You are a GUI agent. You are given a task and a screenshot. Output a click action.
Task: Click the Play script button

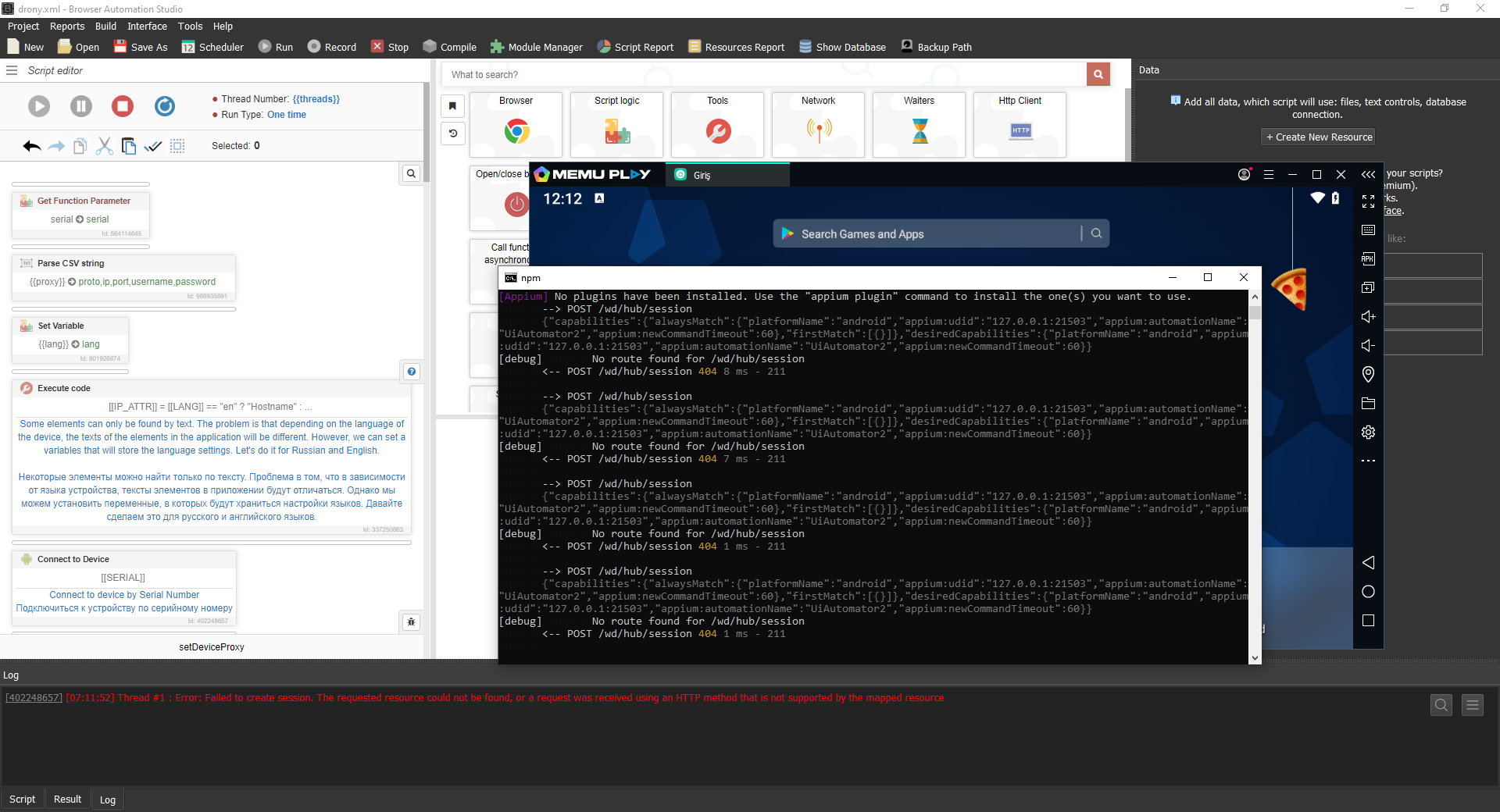coord(39,106)
